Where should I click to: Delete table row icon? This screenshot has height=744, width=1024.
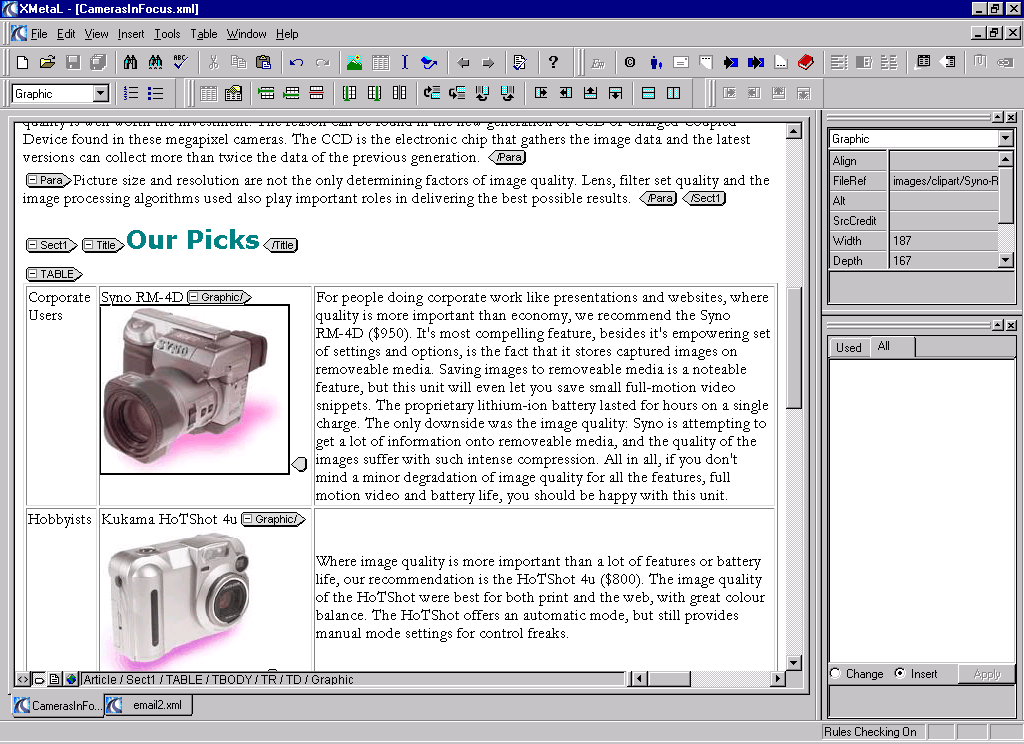pos(316,93)
